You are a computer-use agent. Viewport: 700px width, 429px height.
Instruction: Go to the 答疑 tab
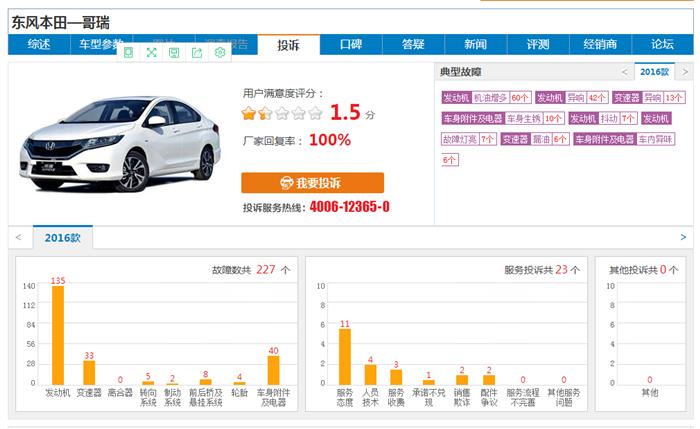tap(413, 44)
